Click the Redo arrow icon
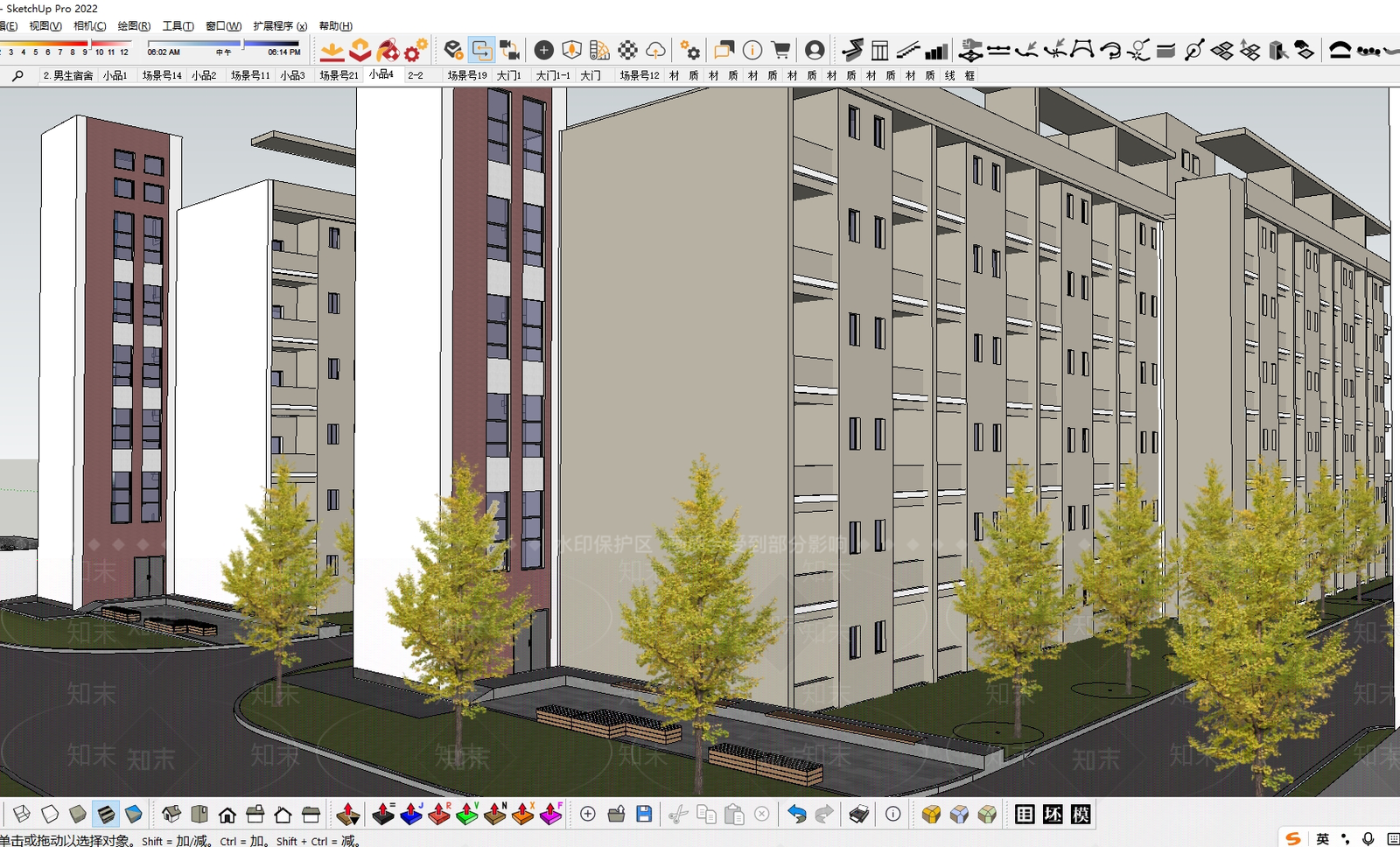1400x847 pixels. pyautogui.click(x=824, y=815)
